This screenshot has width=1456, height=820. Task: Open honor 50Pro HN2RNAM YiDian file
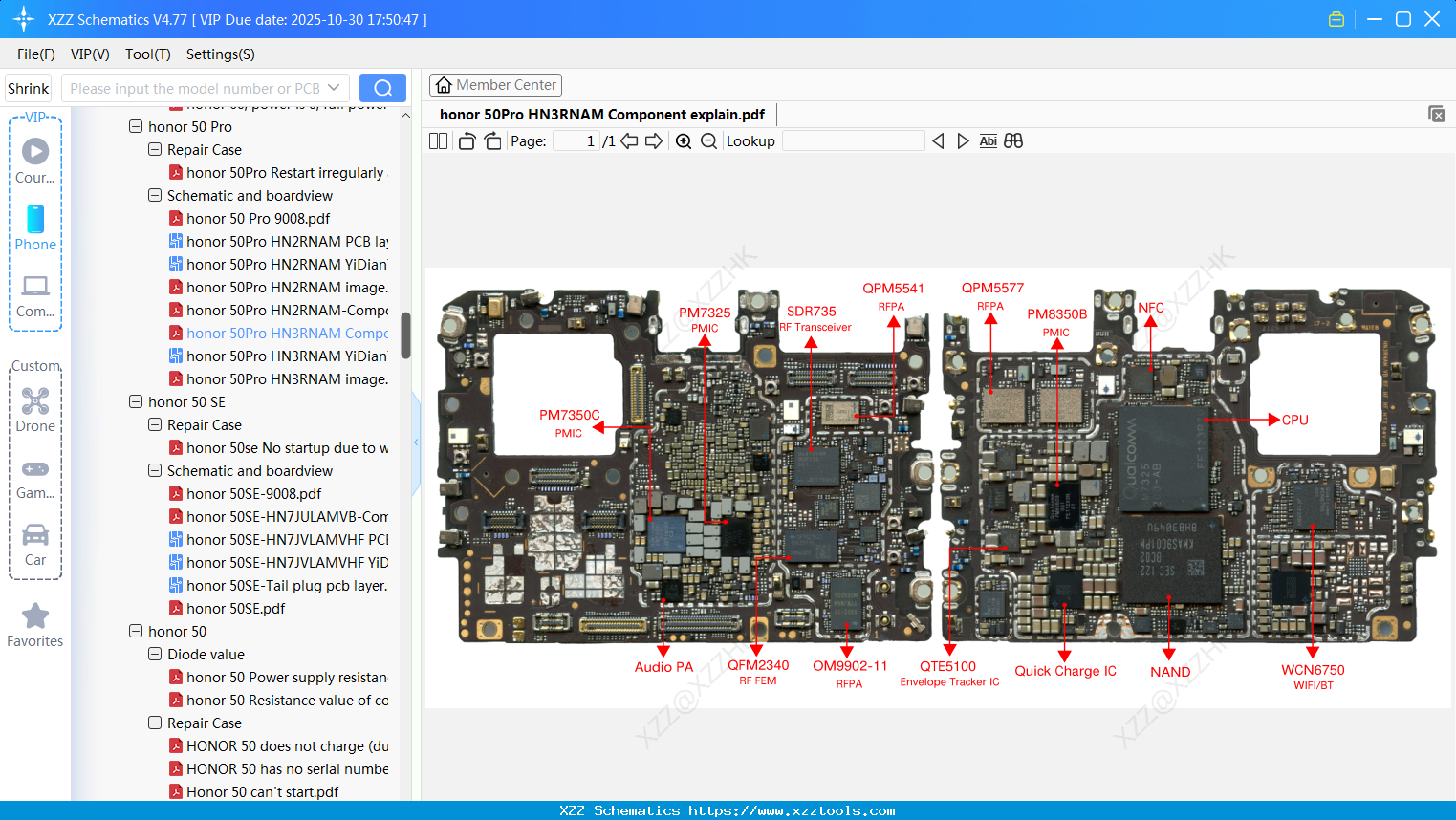[278, 265]
